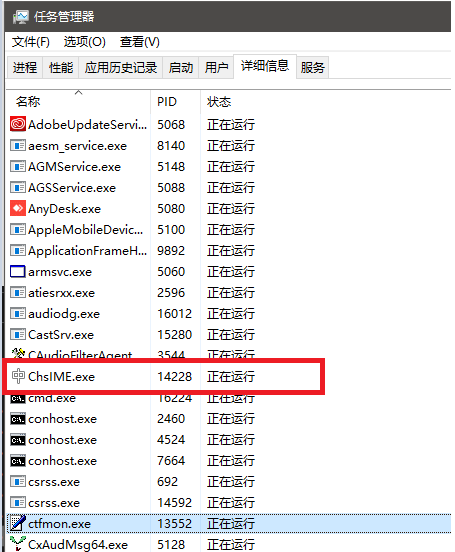This screenshot has width=455, height=552.
Task: Switch to the 启动 tab
Action: pos(181,67)
